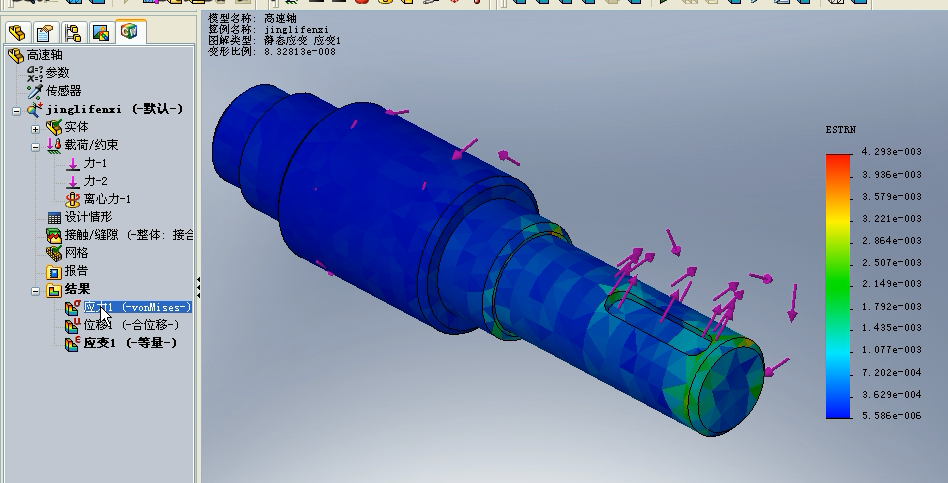The height and width of the screenshot is (483, 948).
Task: Click the 参数 parameters icon in tree
Action: (34, 73)
